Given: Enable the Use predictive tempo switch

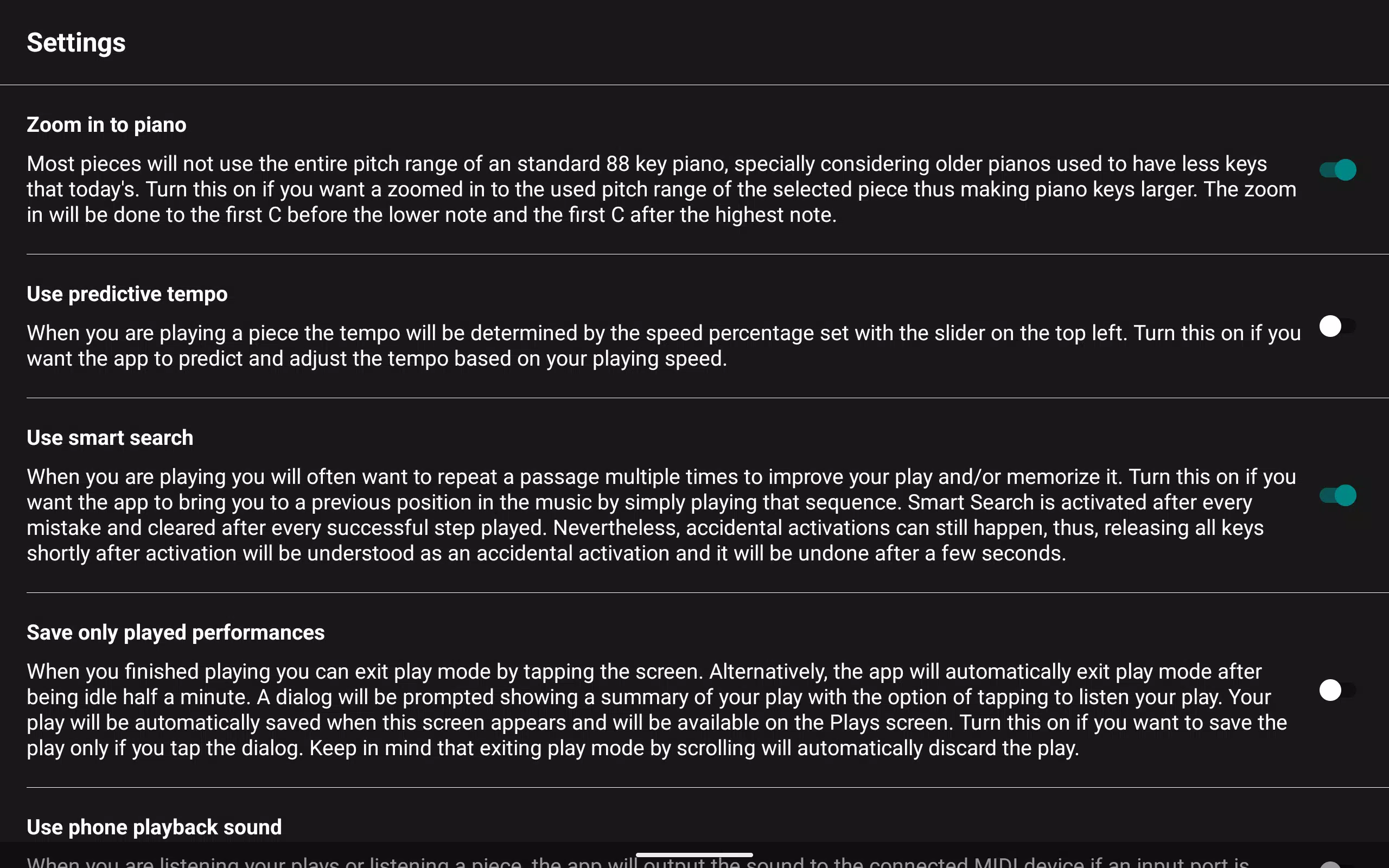Looking at the screenshot, I should [x=1337, y=326].
